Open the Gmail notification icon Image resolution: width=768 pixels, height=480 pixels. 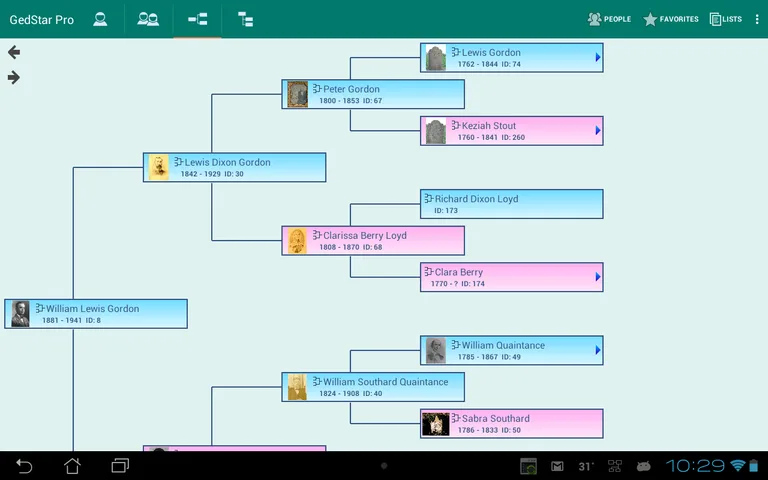coord(557,466)
